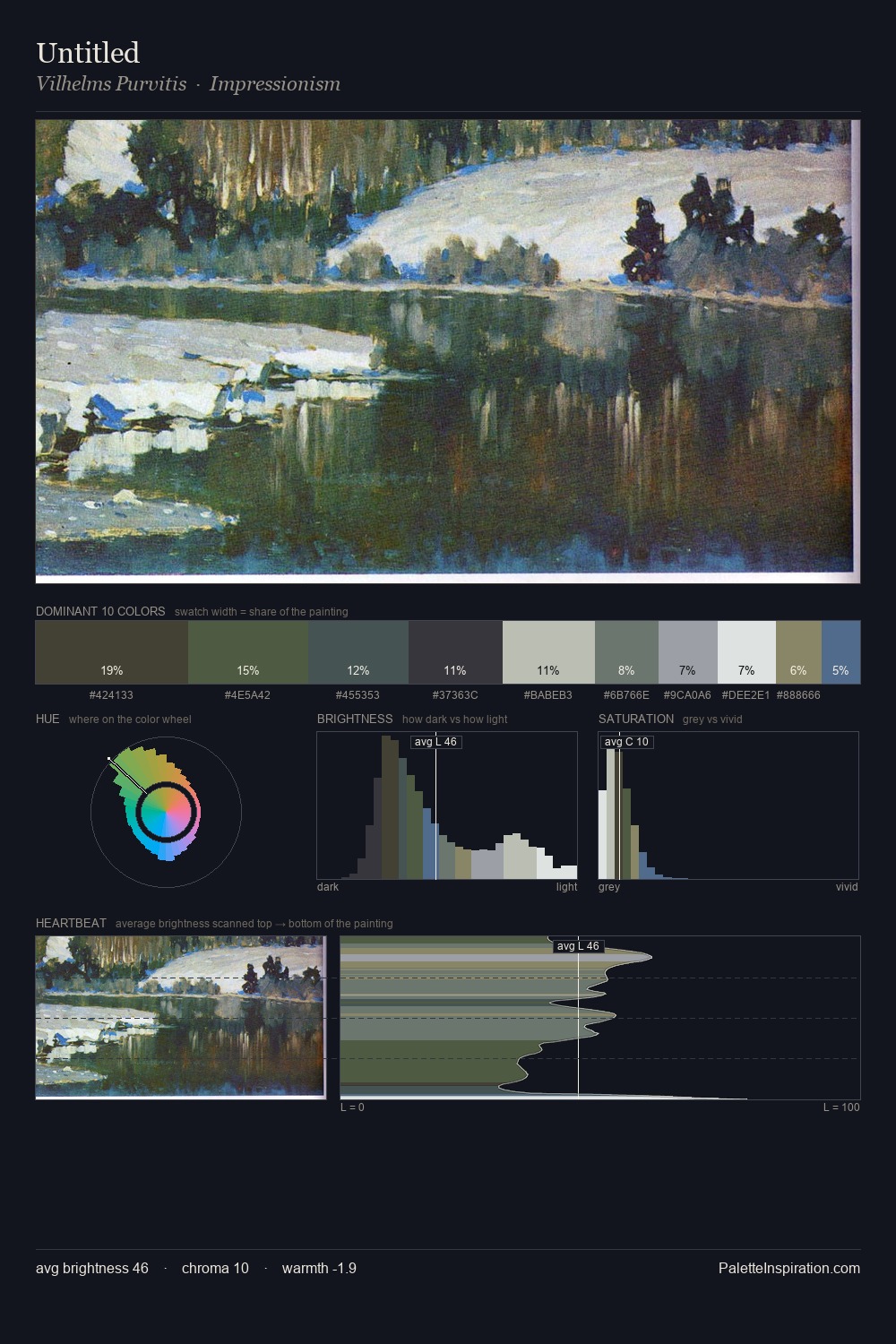The height and width of the screenshot is (1344, 896).
Task: Click hex code #424133
Action: click(112, 695)
